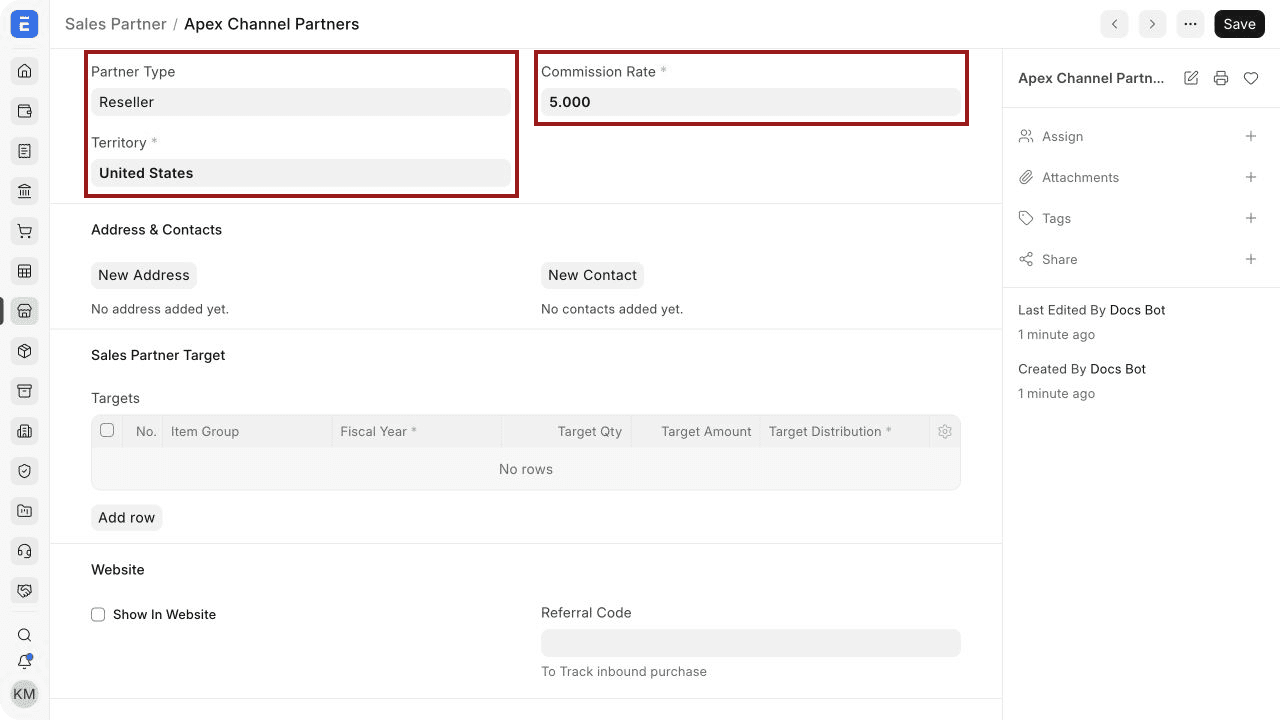The height and width of the screenshot is (720, 1280).
Task: Click plus next to Tags
Action: click(1251, 218)
